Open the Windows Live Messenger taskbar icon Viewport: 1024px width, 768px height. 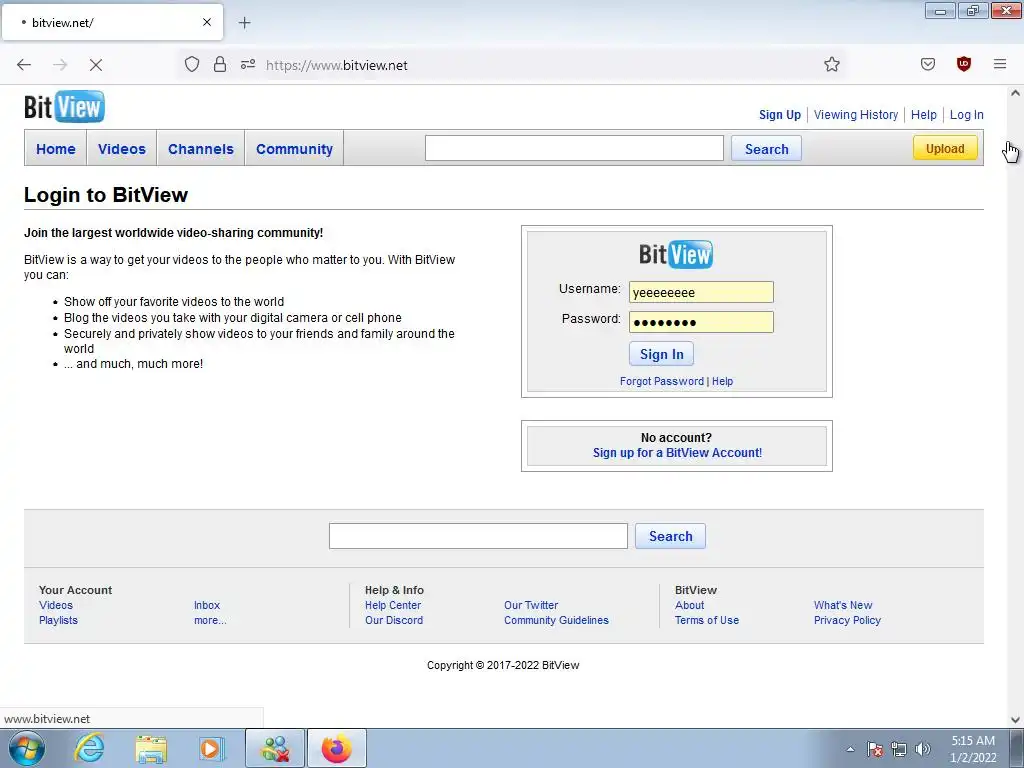pos(275,748)
